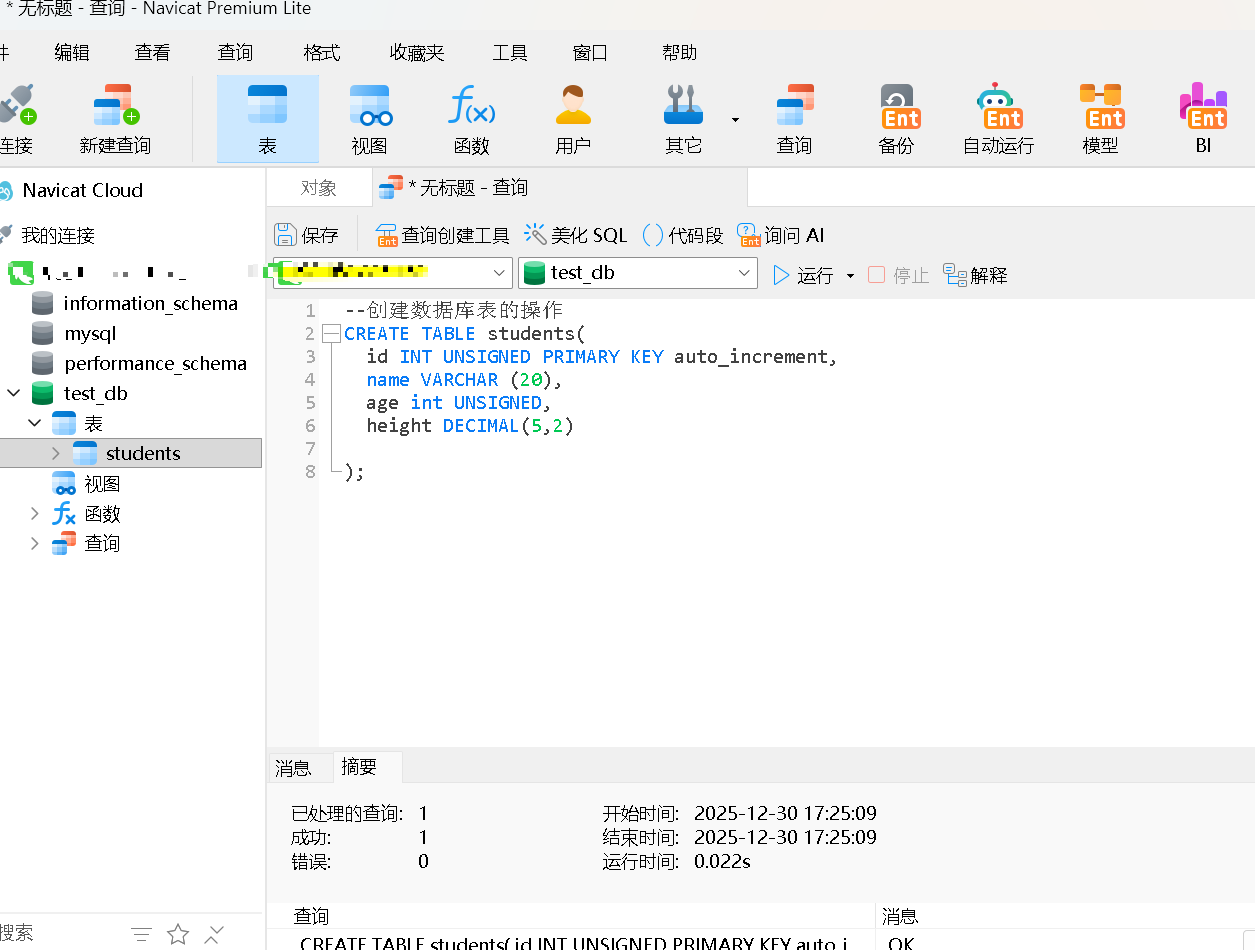
Task: Click line number 7 in the editor gutter
Action: [310, 448]
